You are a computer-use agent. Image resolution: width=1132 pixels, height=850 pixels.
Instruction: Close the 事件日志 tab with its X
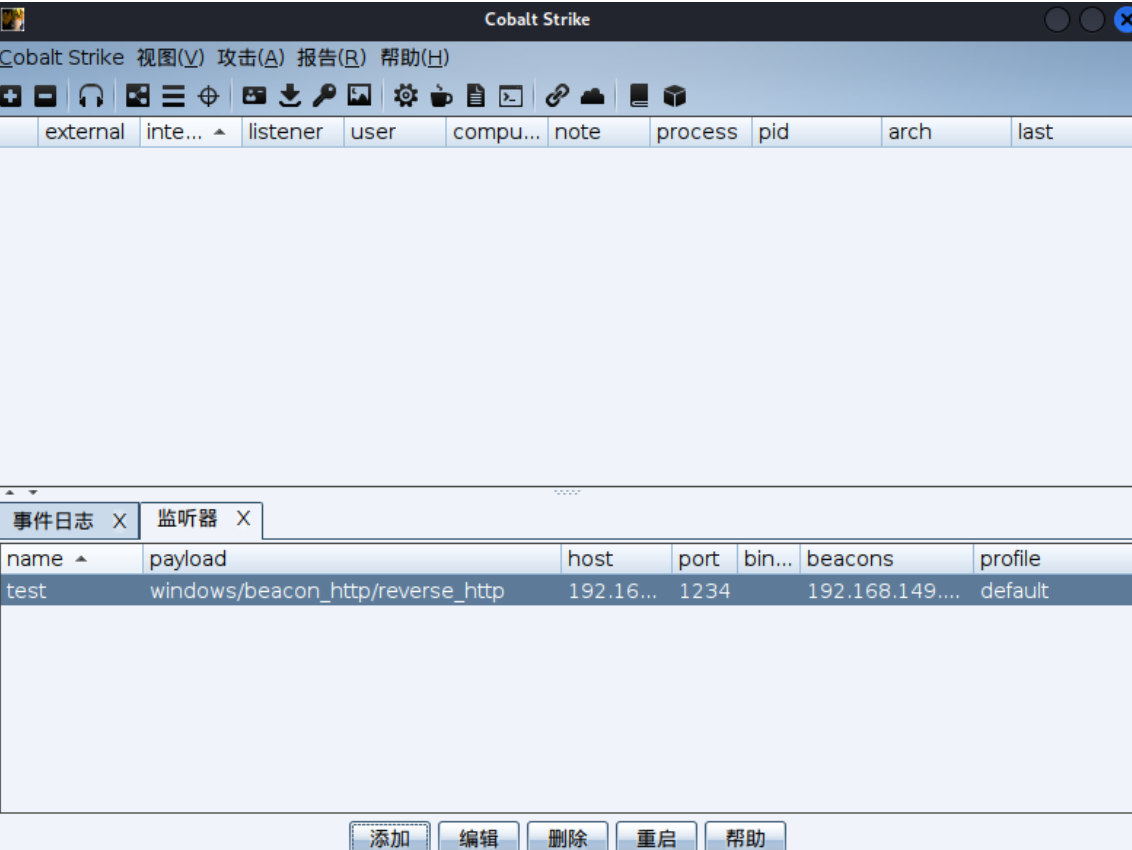click(119, 521)
